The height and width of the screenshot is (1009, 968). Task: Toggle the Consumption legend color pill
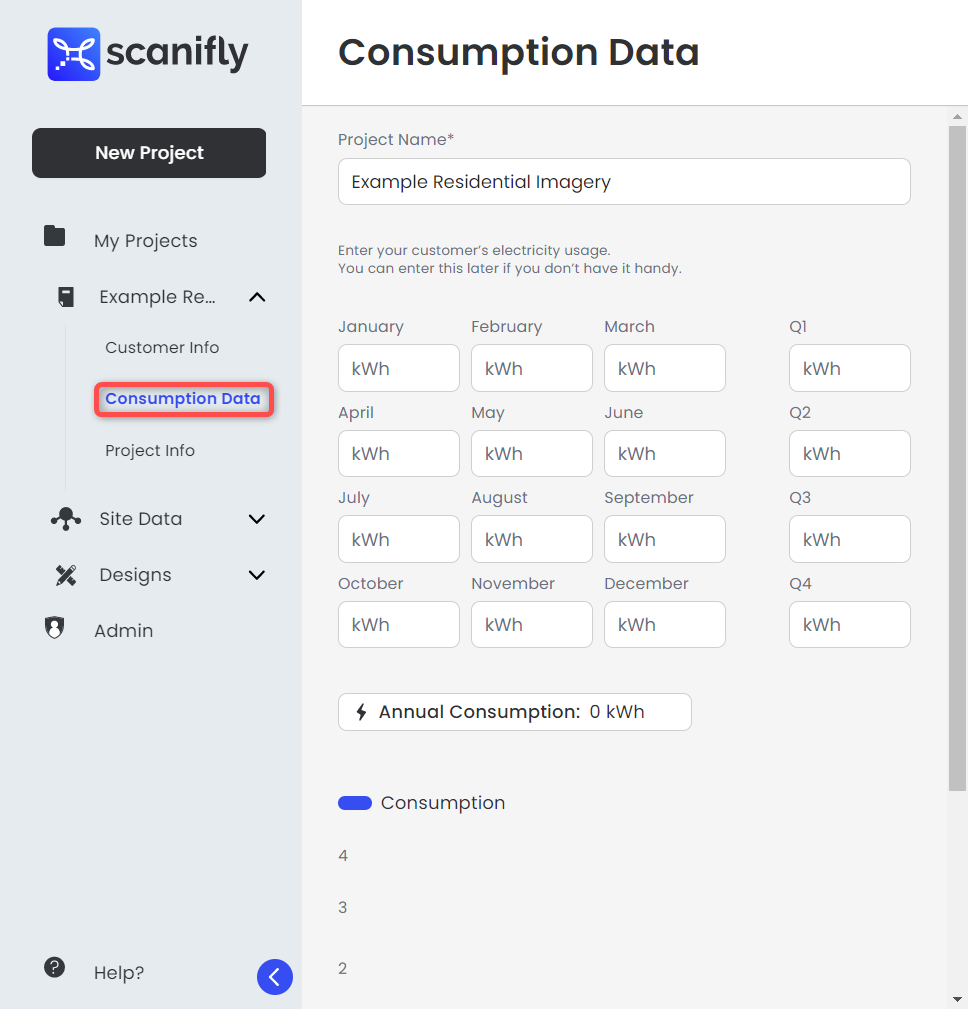355,802
